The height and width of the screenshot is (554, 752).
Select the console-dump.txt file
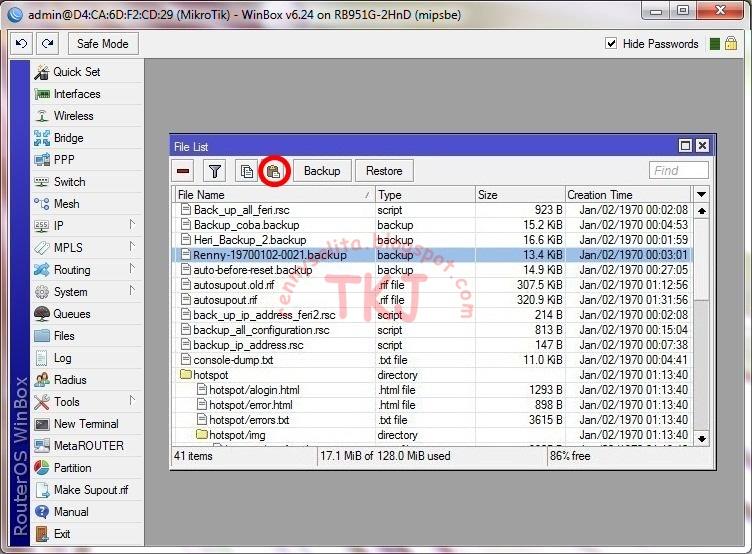(434, 360)
